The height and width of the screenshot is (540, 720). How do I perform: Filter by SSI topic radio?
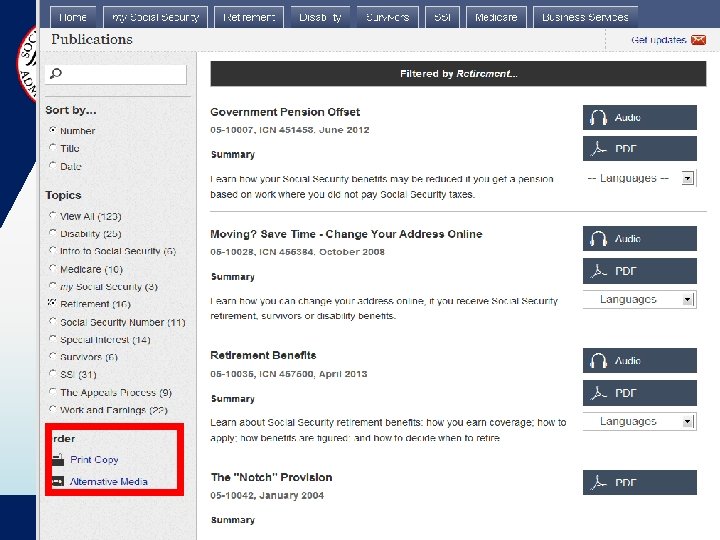coord(53,374)
